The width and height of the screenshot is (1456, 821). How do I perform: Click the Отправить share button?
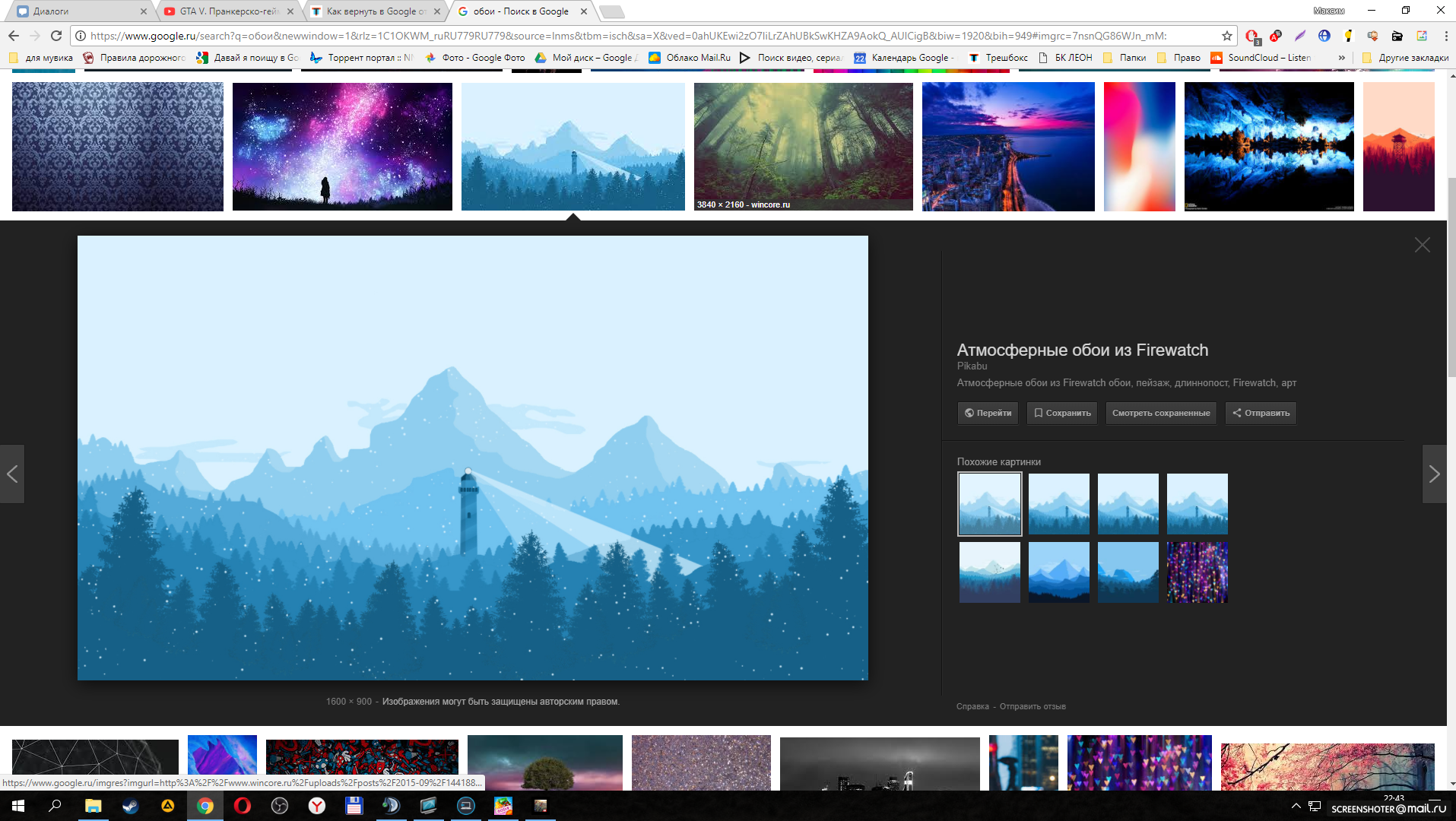point(1261,413)
